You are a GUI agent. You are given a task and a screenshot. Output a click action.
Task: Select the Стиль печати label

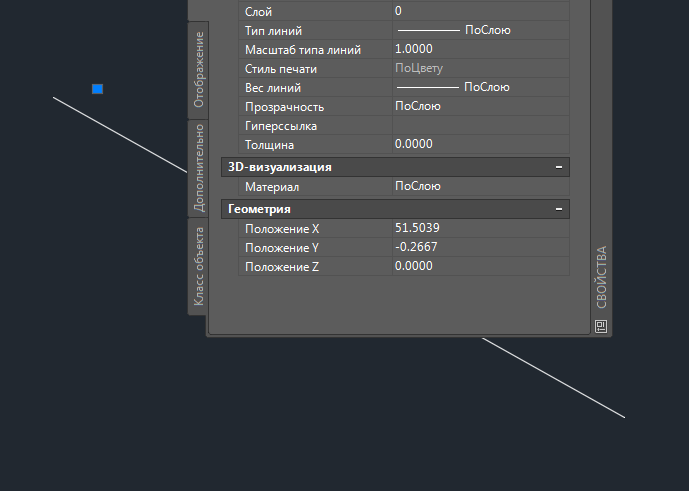tap(281, 69)
